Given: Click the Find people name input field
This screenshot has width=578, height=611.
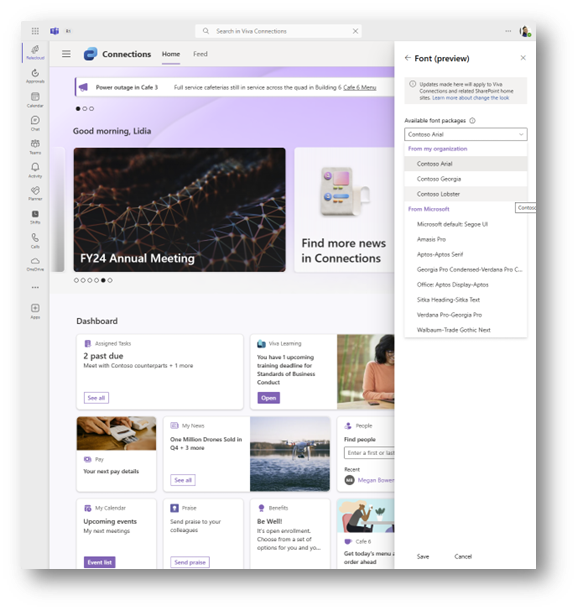Looking at the screenshot, I should tap(369, 453).
